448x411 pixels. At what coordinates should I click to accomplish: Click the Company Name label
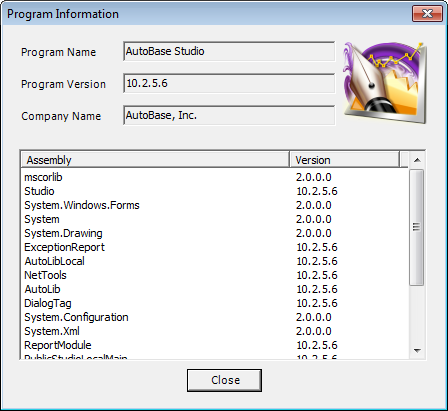61,116
